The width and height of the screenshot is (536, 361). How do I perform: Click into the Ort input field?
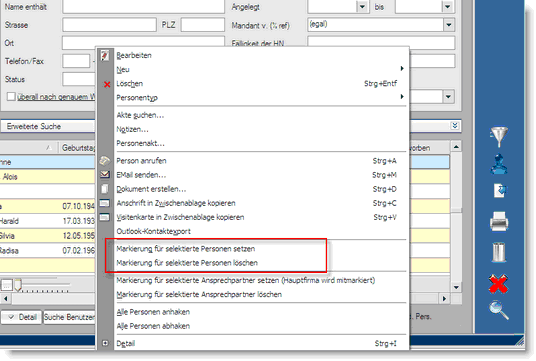tap(143, 42)
